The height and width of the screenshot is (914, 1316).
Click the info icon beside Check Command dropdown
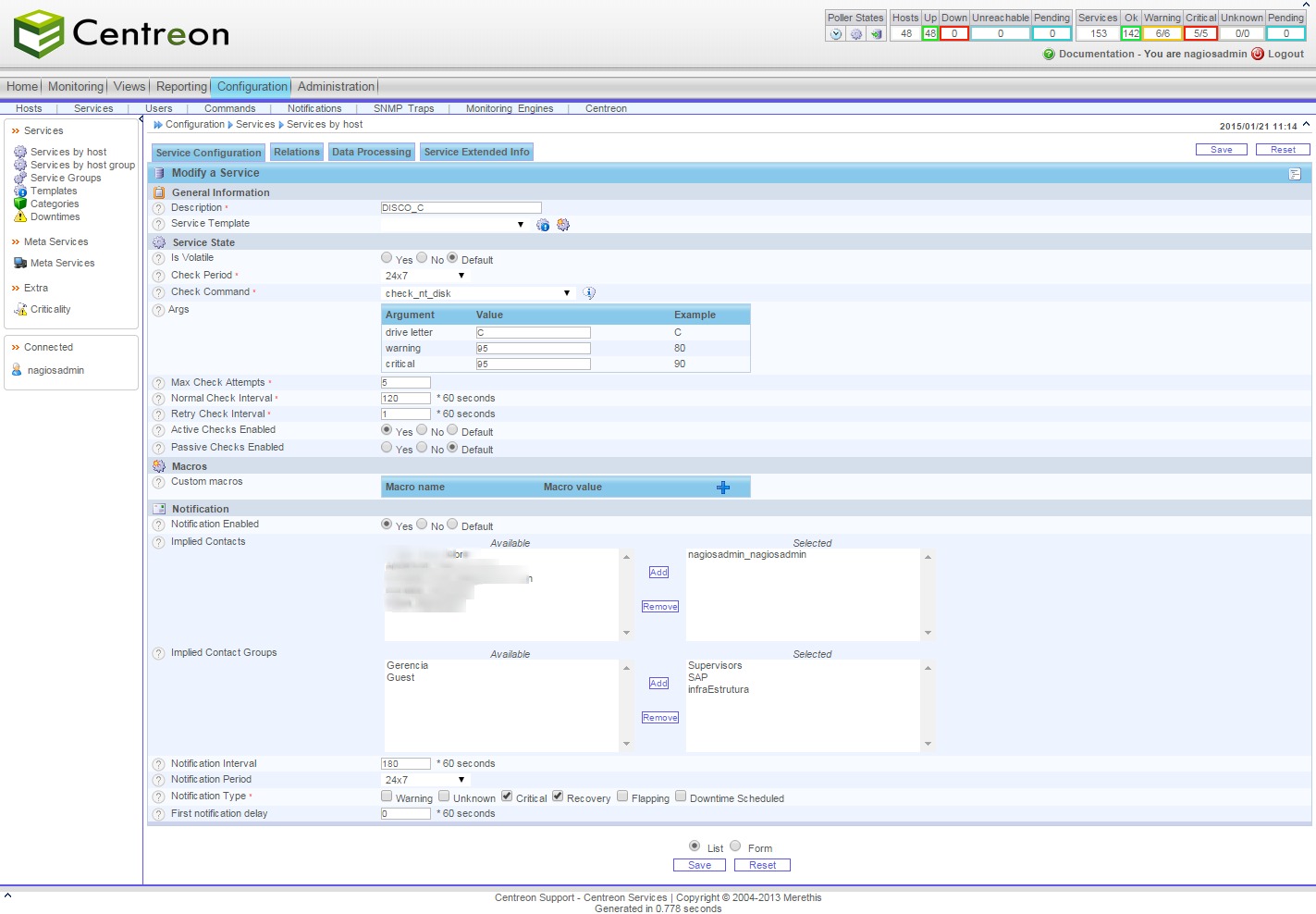(x=589, y=293)
